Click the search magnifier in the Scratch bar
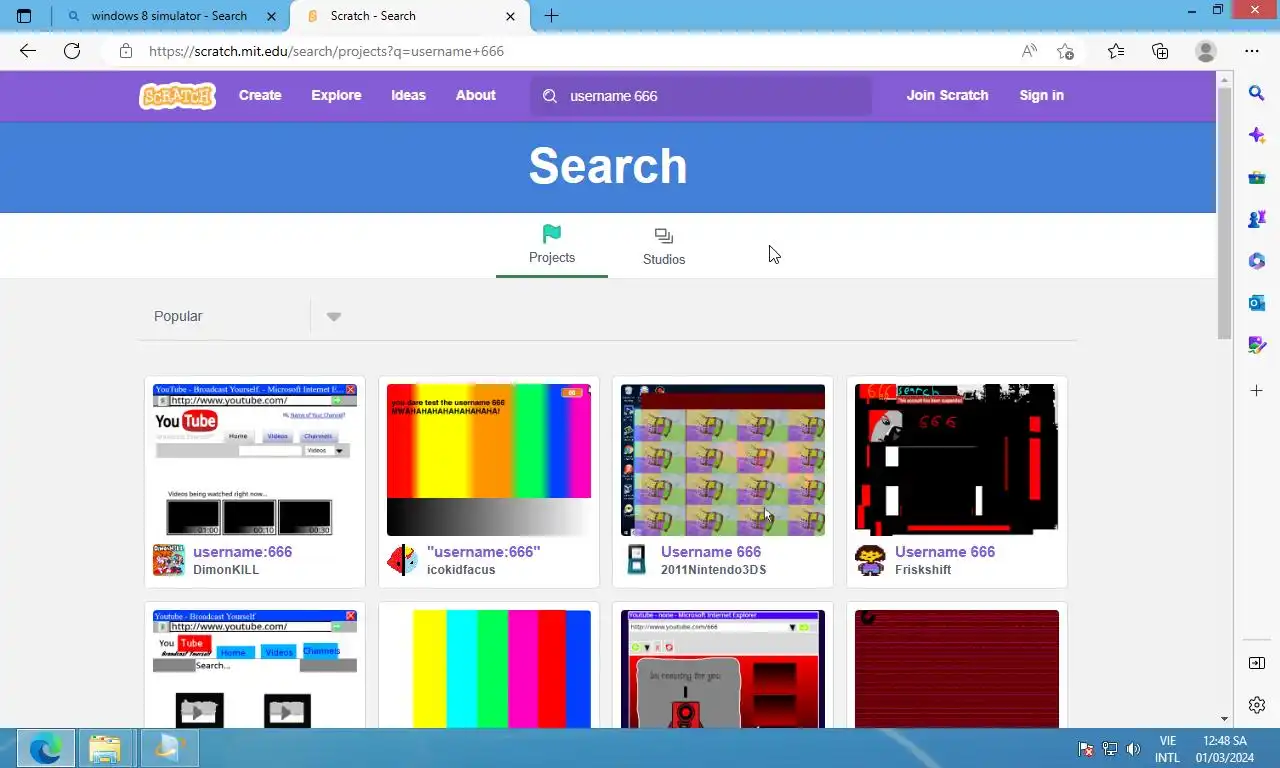This screenshot has height=768, width=1280. [549, 96]
